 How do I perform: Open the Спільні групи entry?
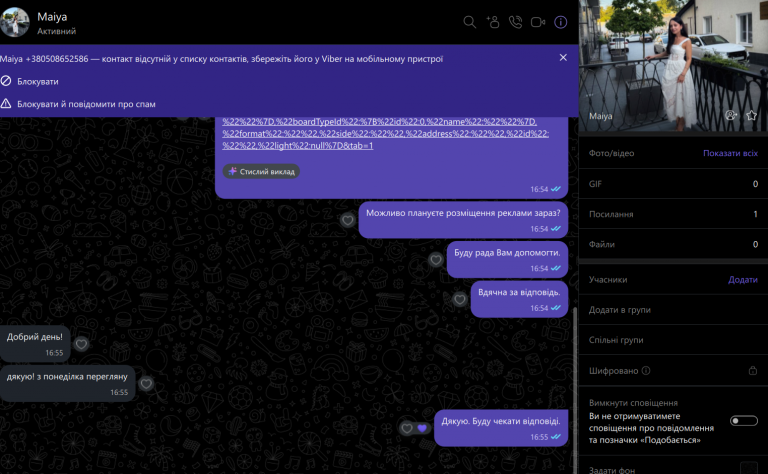coord(673,340)
